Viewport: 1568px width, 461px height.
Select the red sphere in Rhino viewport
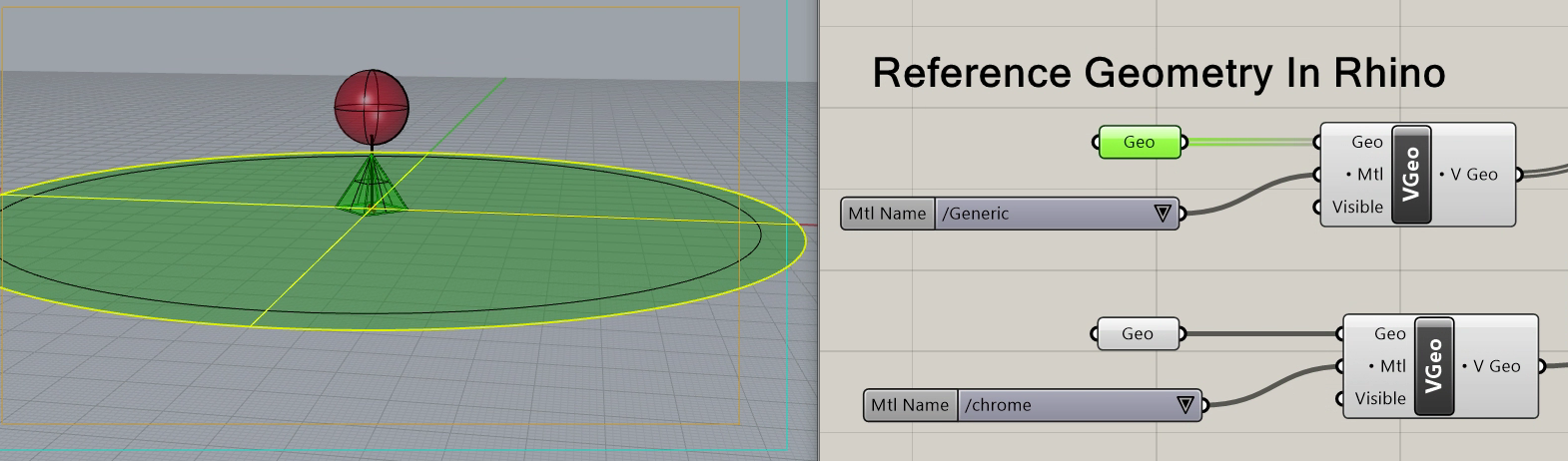click(x=372, y=107)
